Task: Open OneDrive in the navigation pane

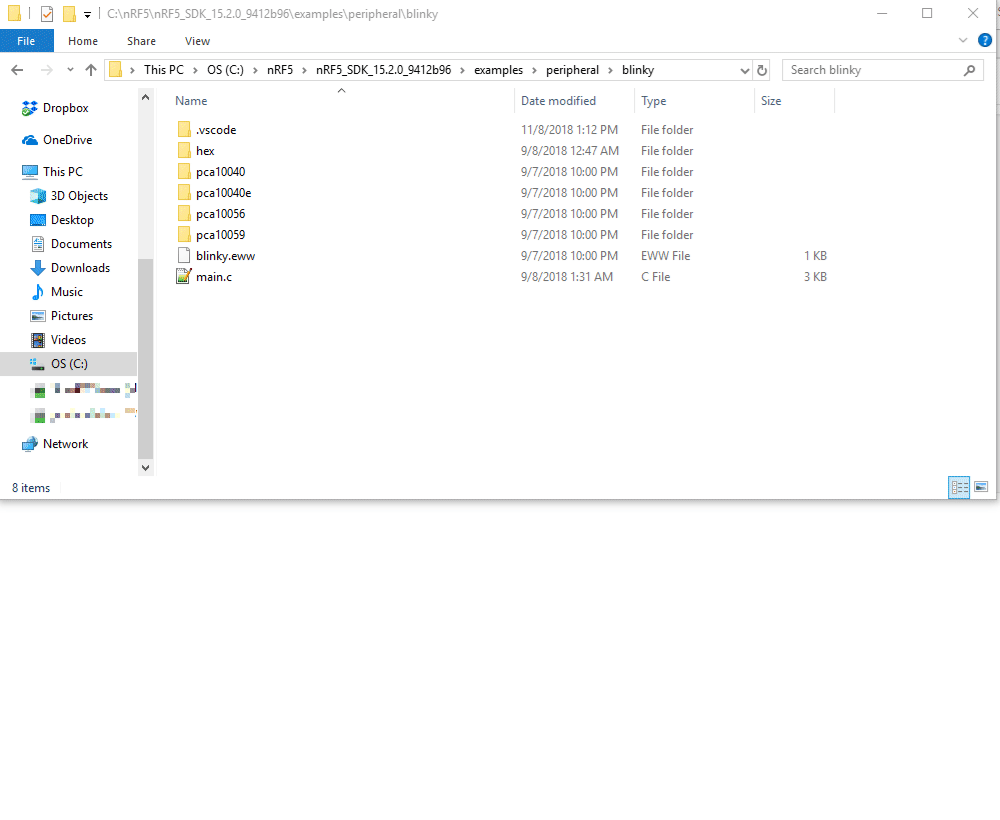Action: (x=57, y=140)
